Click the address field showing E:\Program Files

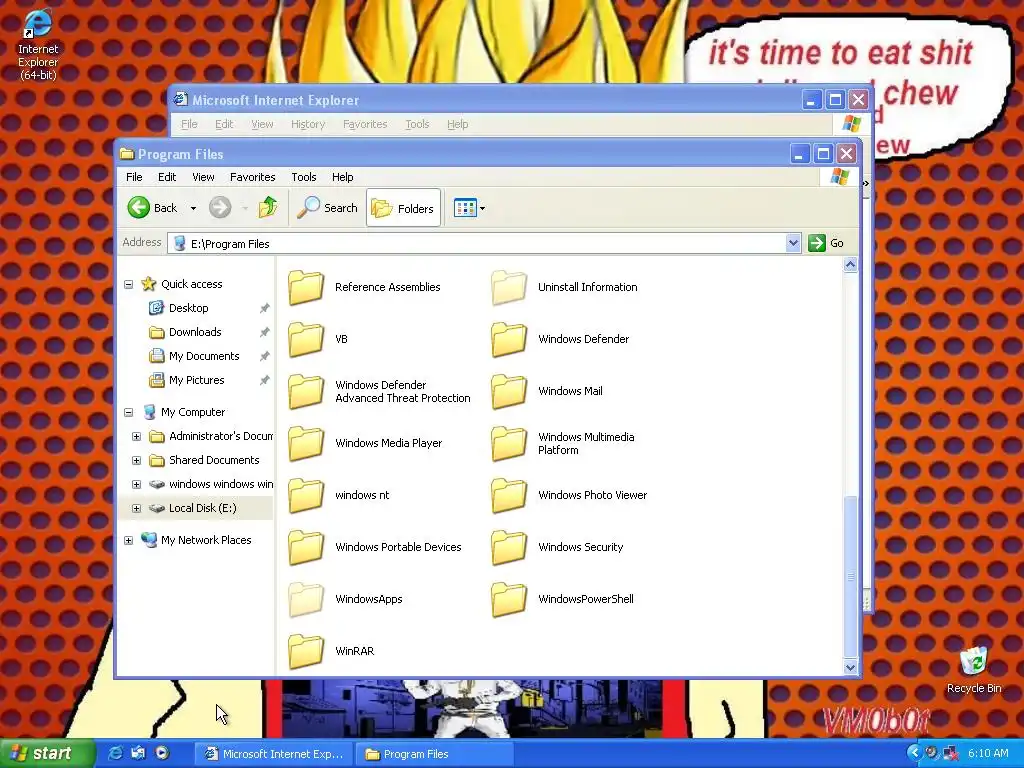point(477,244)
